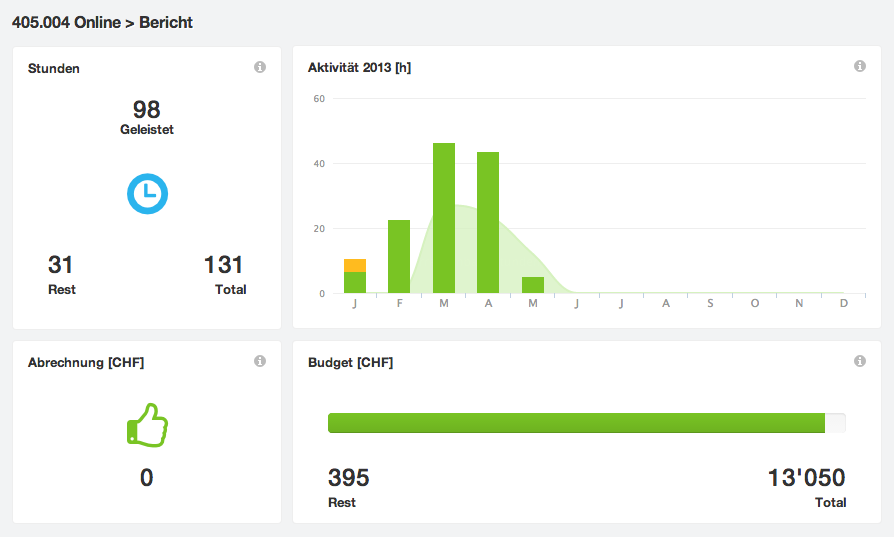The width and height of the screenshot is (894, 537).
Task: Click the 'Rest' label under 31
Action: coord(62,290)
